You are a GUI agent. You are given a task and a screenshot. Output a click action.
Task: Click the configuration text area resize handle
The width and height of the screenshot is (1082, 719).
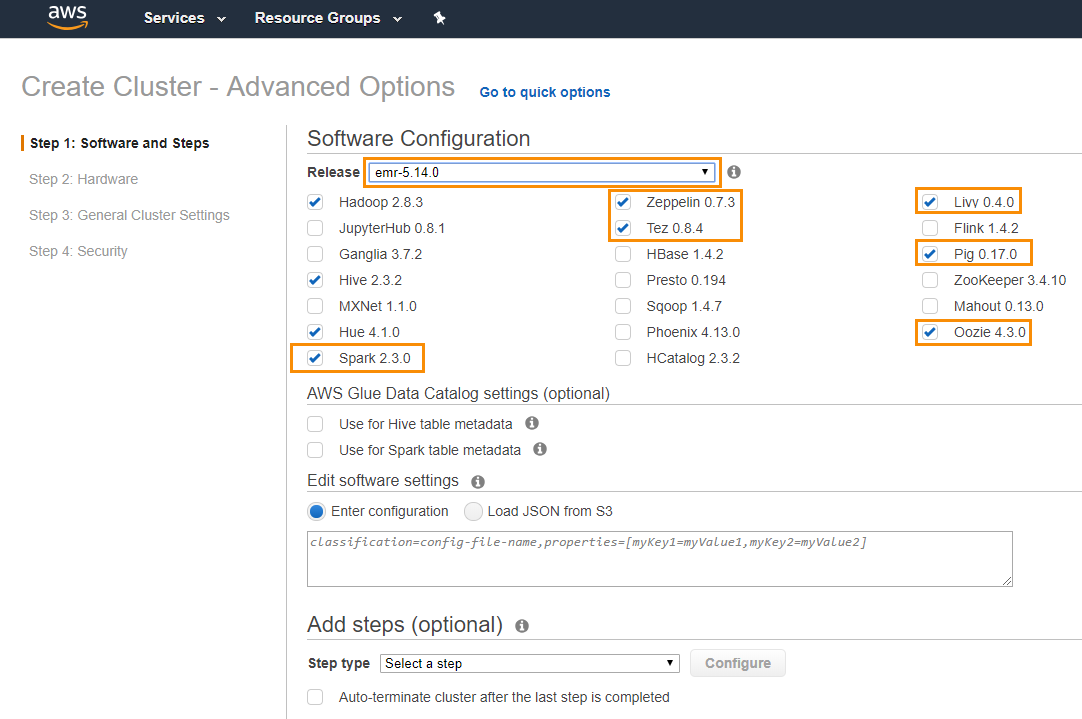click(x=1007, y=581)
